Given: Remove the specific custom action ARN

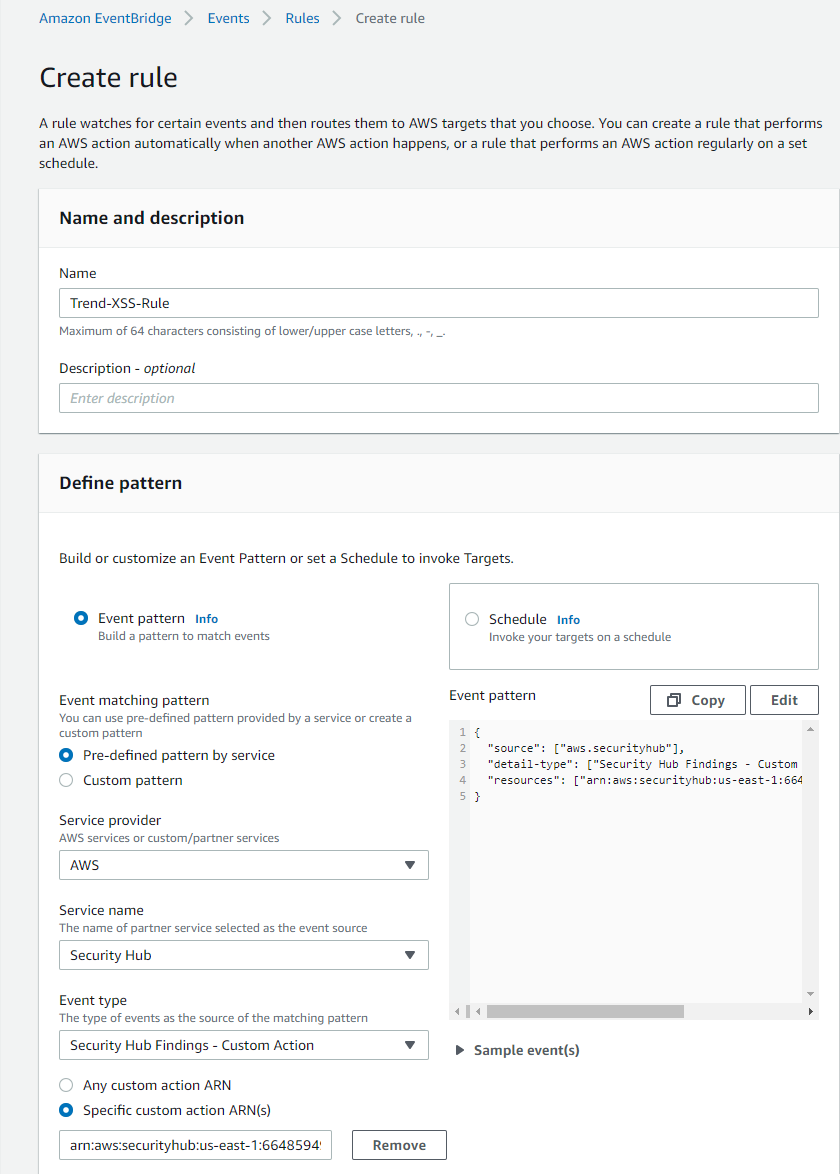Looking at the screenshot, I should coord(399,1146).
